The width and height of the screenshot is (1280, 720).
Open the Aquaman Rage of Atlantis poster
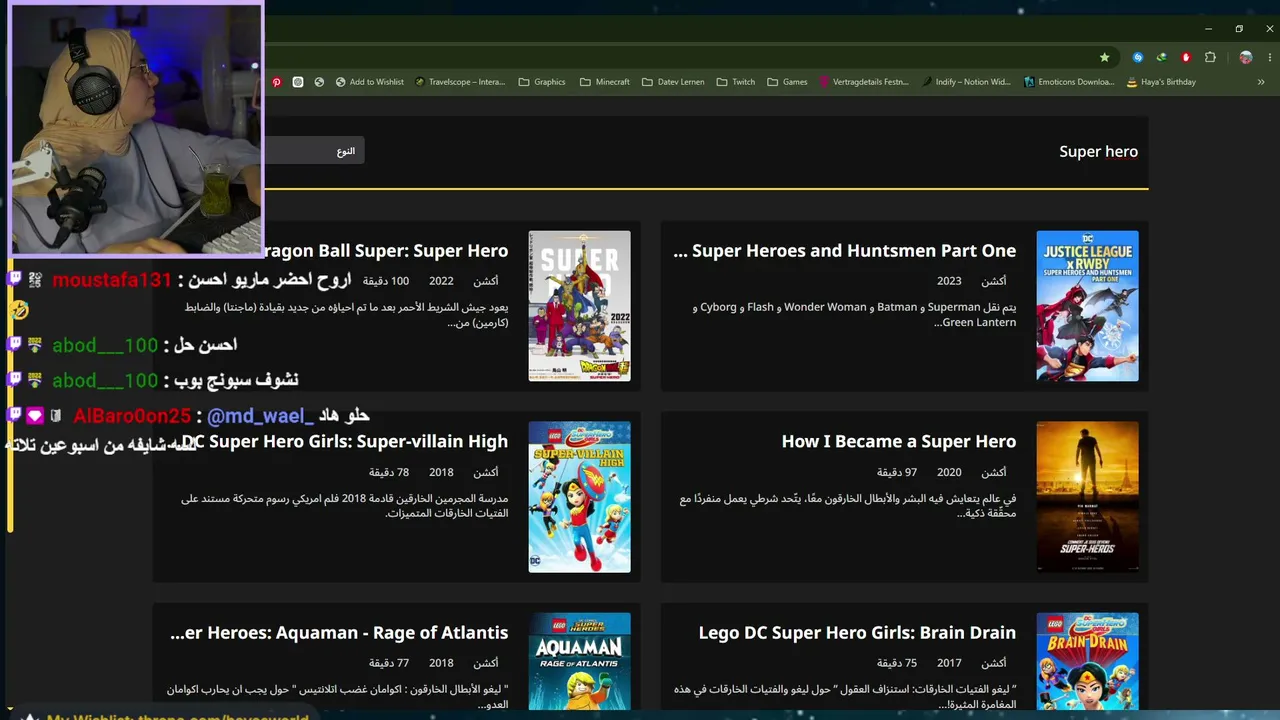579,661
